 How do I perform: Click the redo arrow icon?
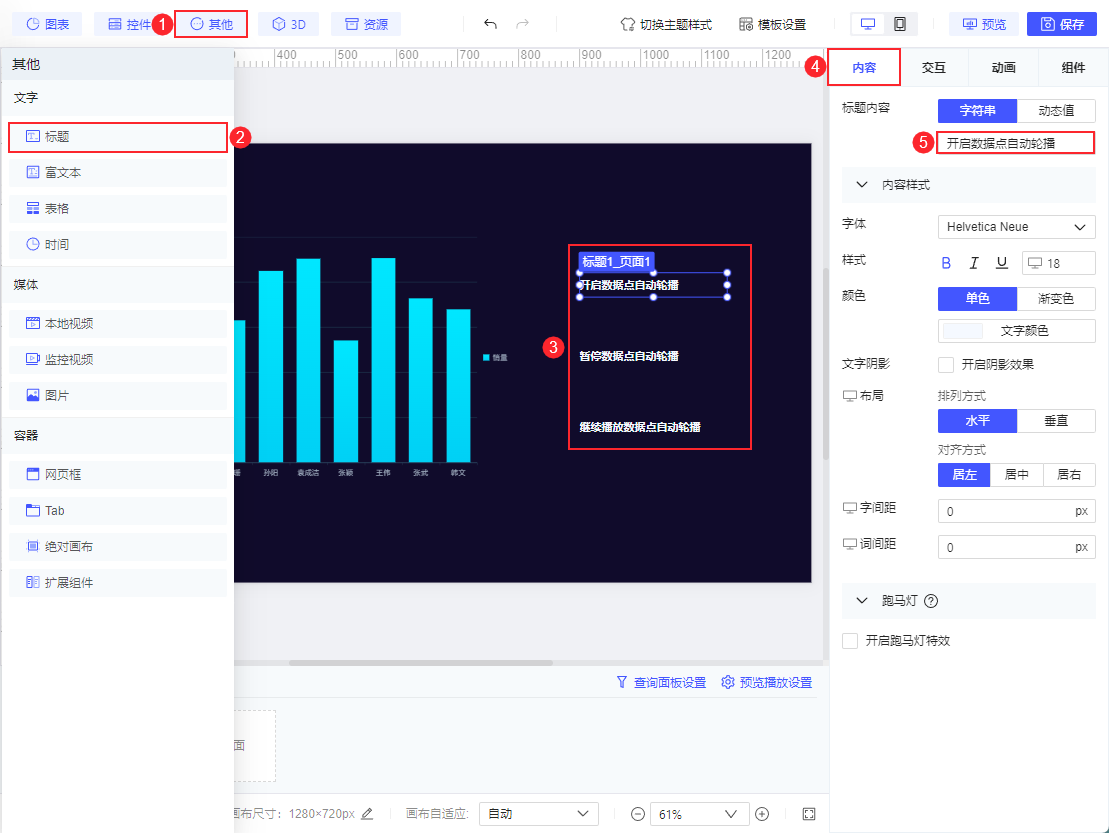[523, 24]
